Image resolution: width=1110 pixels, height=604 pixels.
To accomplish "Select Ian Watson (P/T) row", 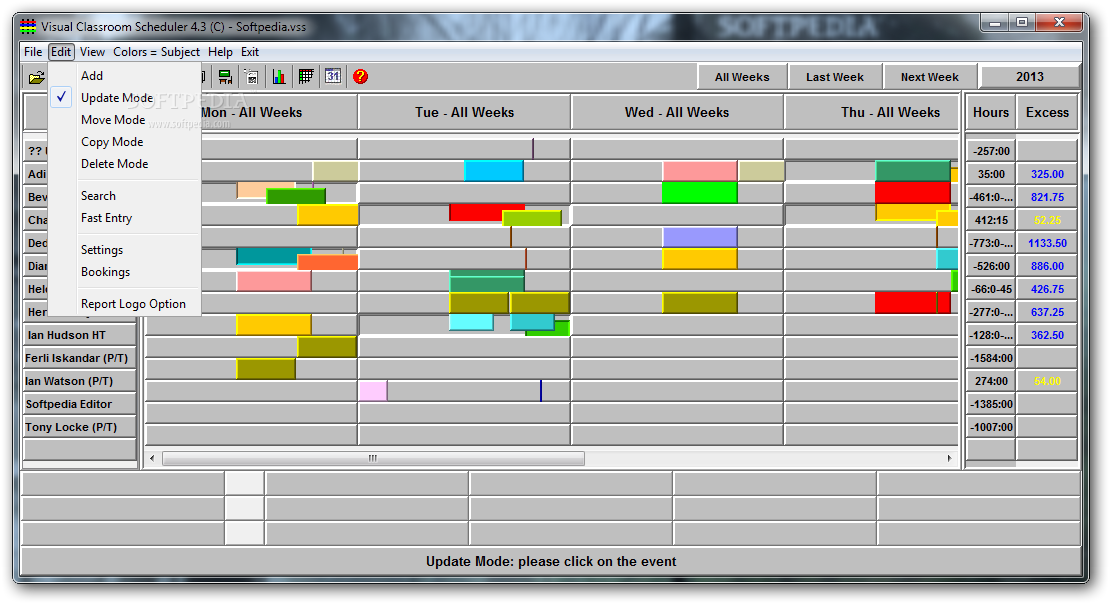I will pos(79,381).
